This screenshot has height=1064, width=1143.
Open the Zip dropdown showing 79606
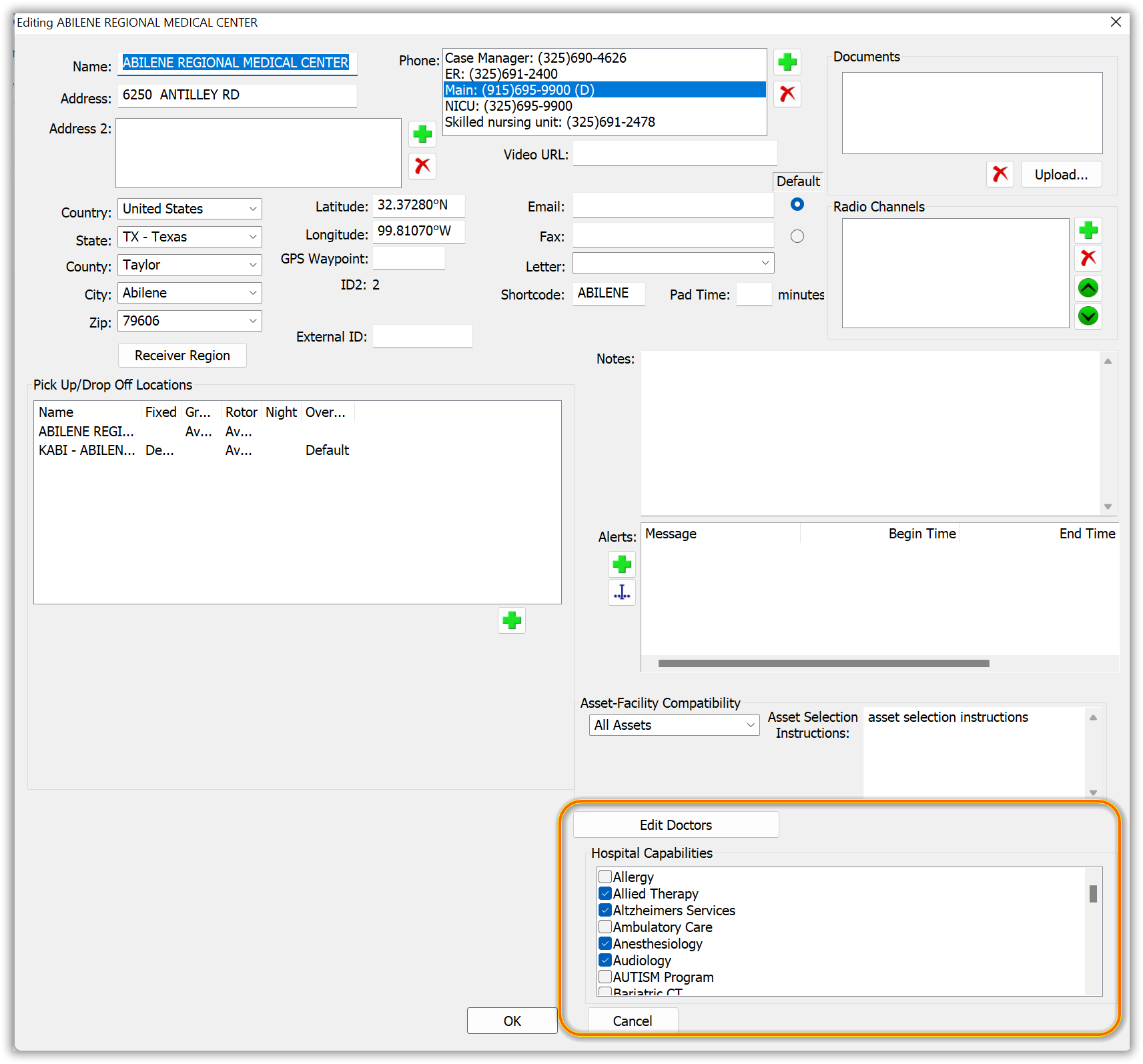[x=189, y=321]
